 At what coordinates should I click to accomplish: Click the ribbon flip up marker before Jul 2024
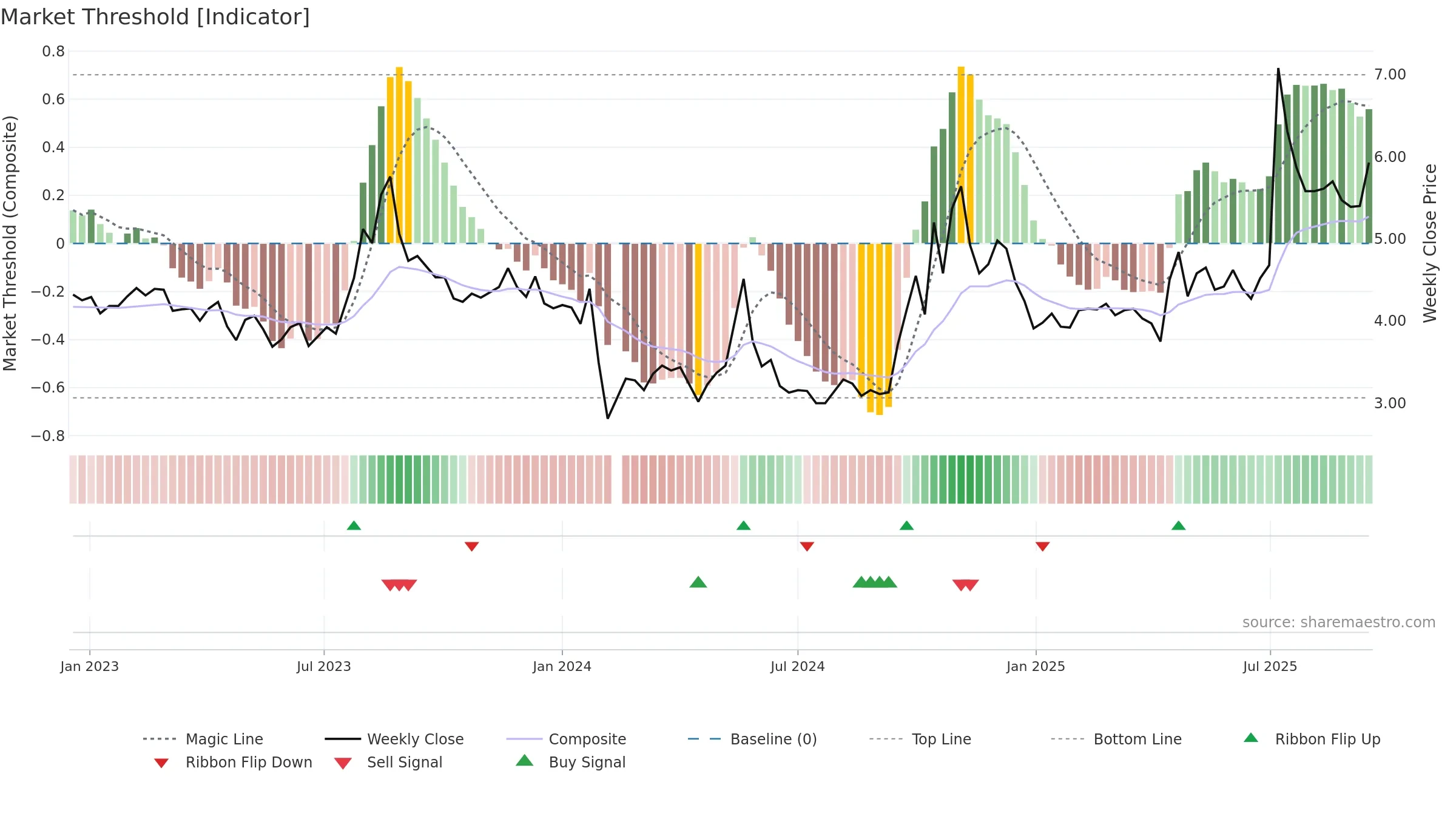point(743,525)
